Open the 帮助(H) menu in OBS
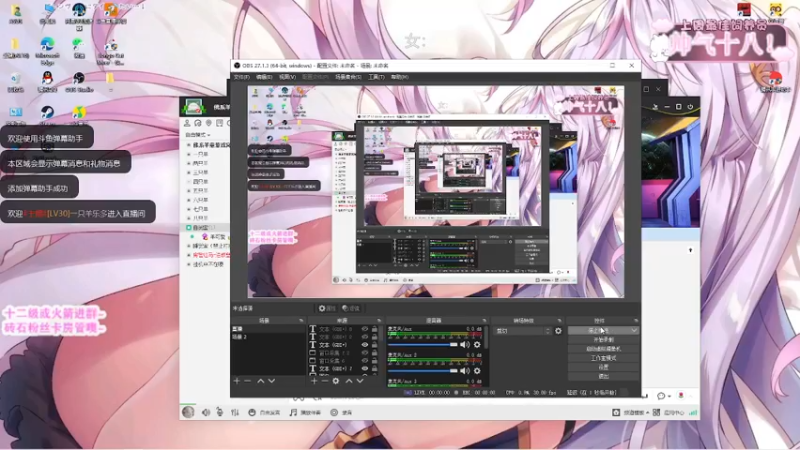This screenshot has height=450, width=800. click(x=399, y=77)
